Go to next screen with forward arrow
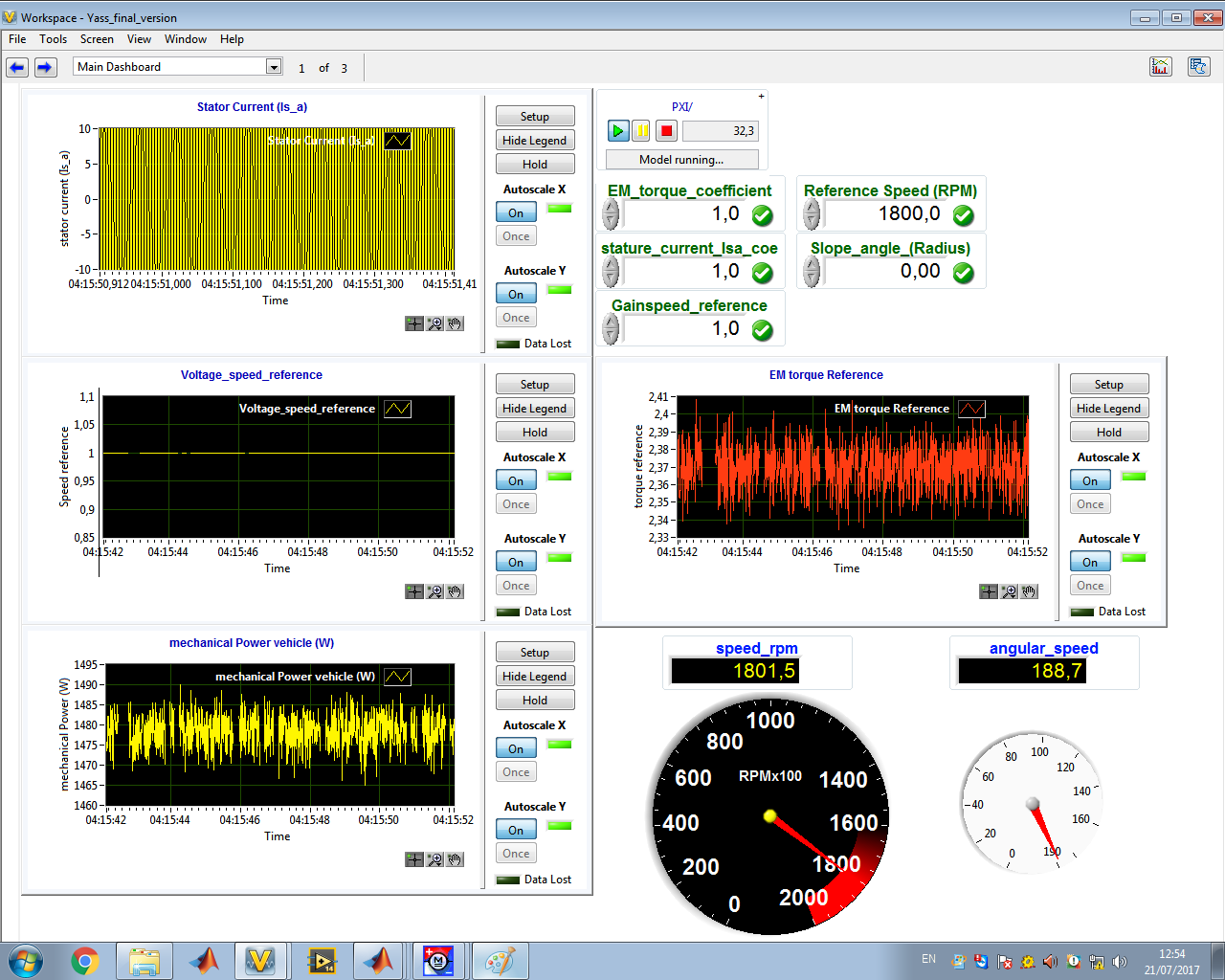Viewport: 1225px width, 980px height. click(x=45, y=67)
